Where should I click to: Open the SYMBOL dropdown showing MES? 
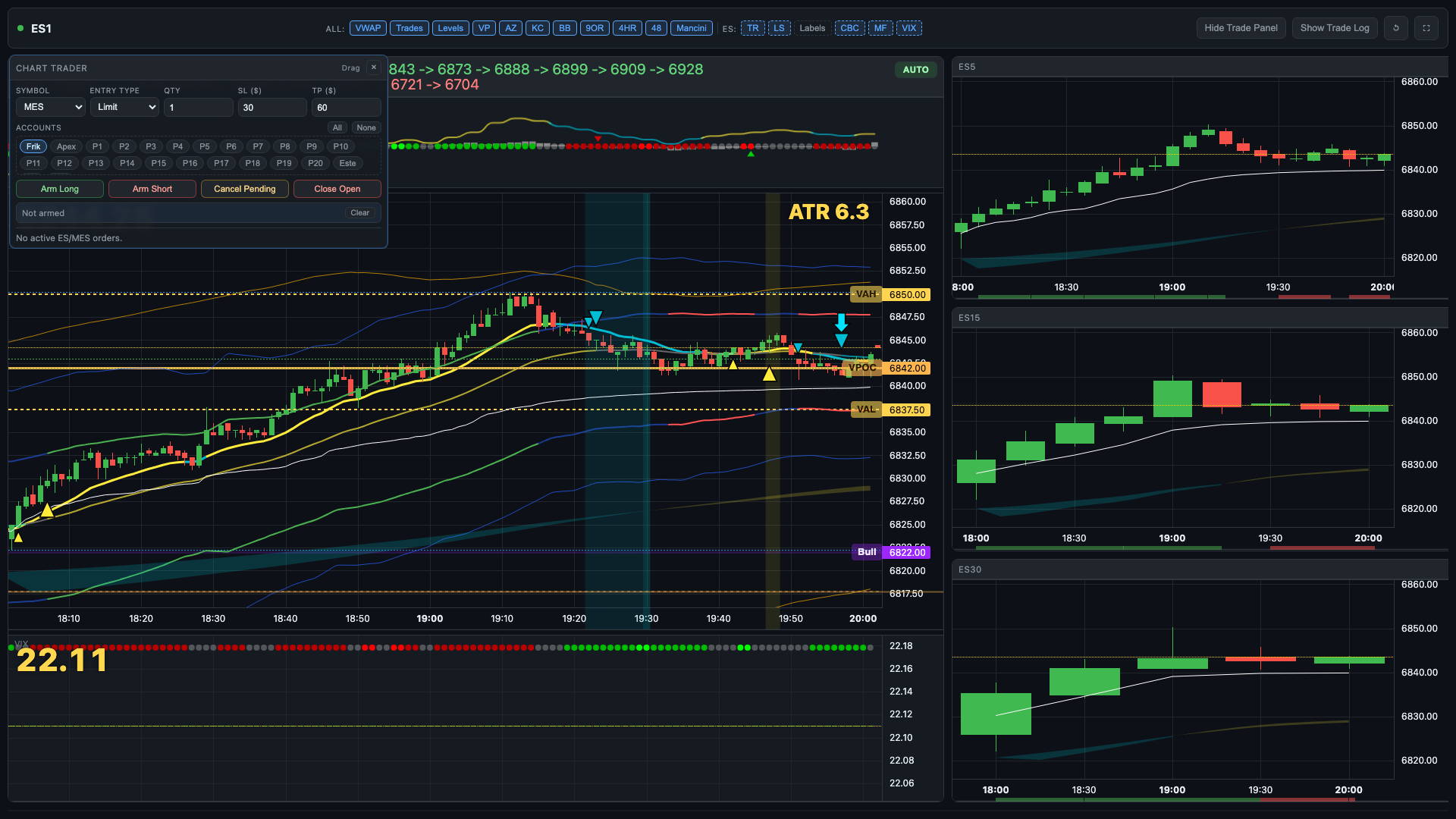(x=50, y=107)
